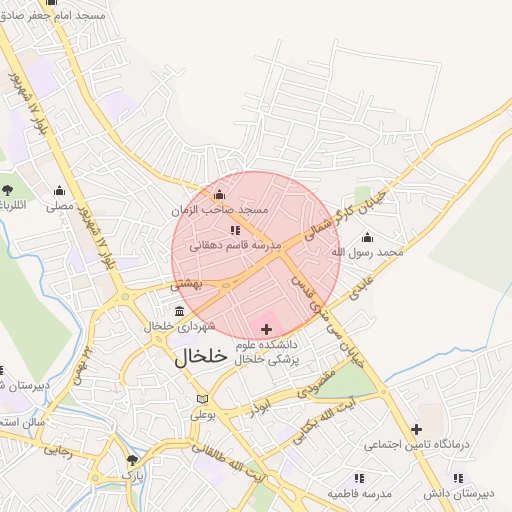The width and height of the screenshot is (512, 512).
Task: Click the mosque icon above محمد رسول الله
Action: (x=367, y=237)
